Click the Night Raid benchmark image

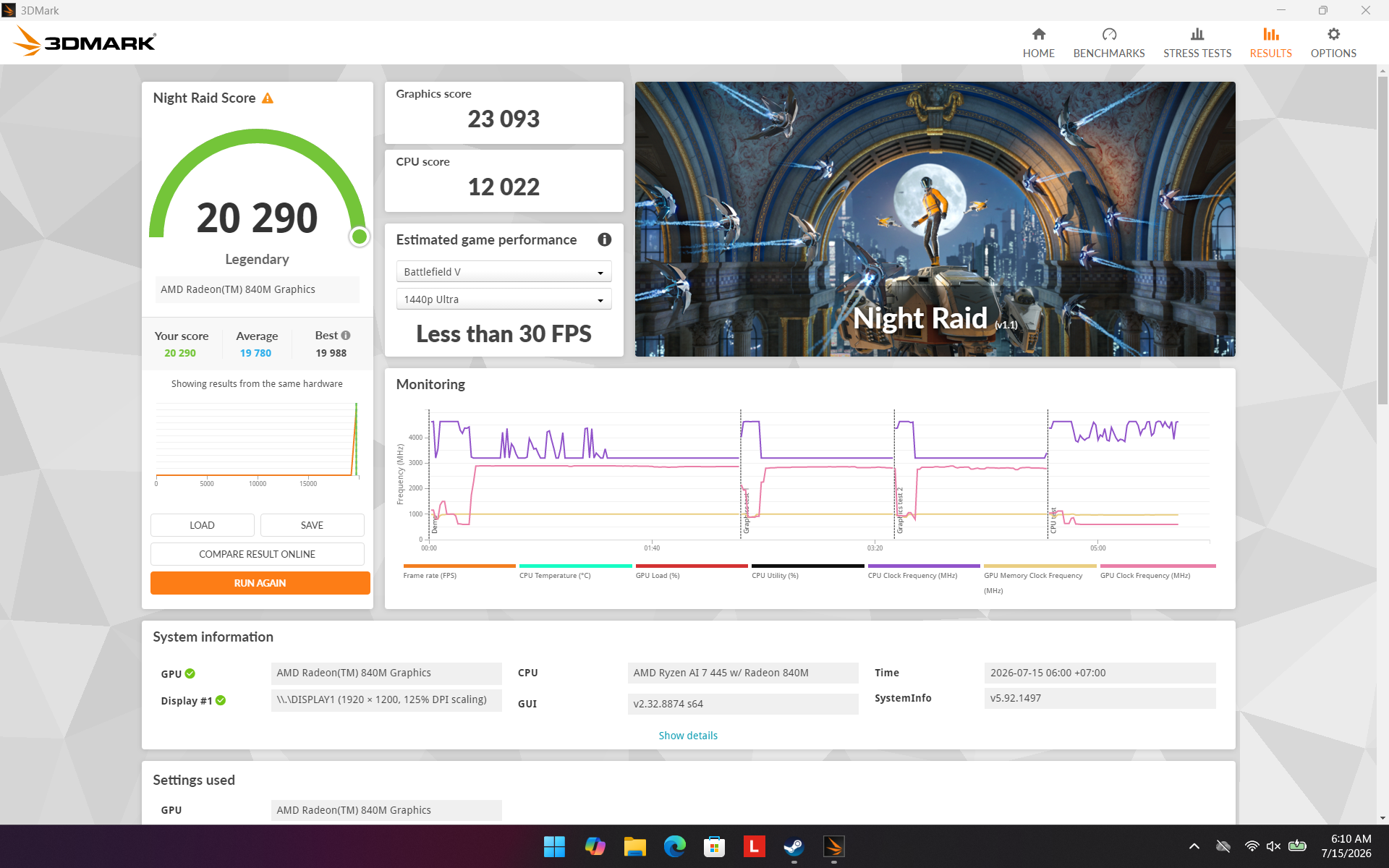pyautogui.click(x=935, y=218)
